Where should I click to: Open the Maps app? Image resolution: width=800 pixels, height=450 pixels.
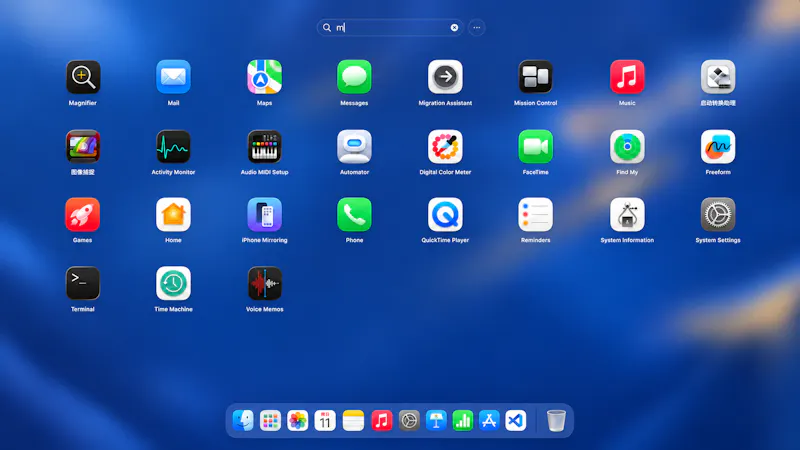[264, 77]
